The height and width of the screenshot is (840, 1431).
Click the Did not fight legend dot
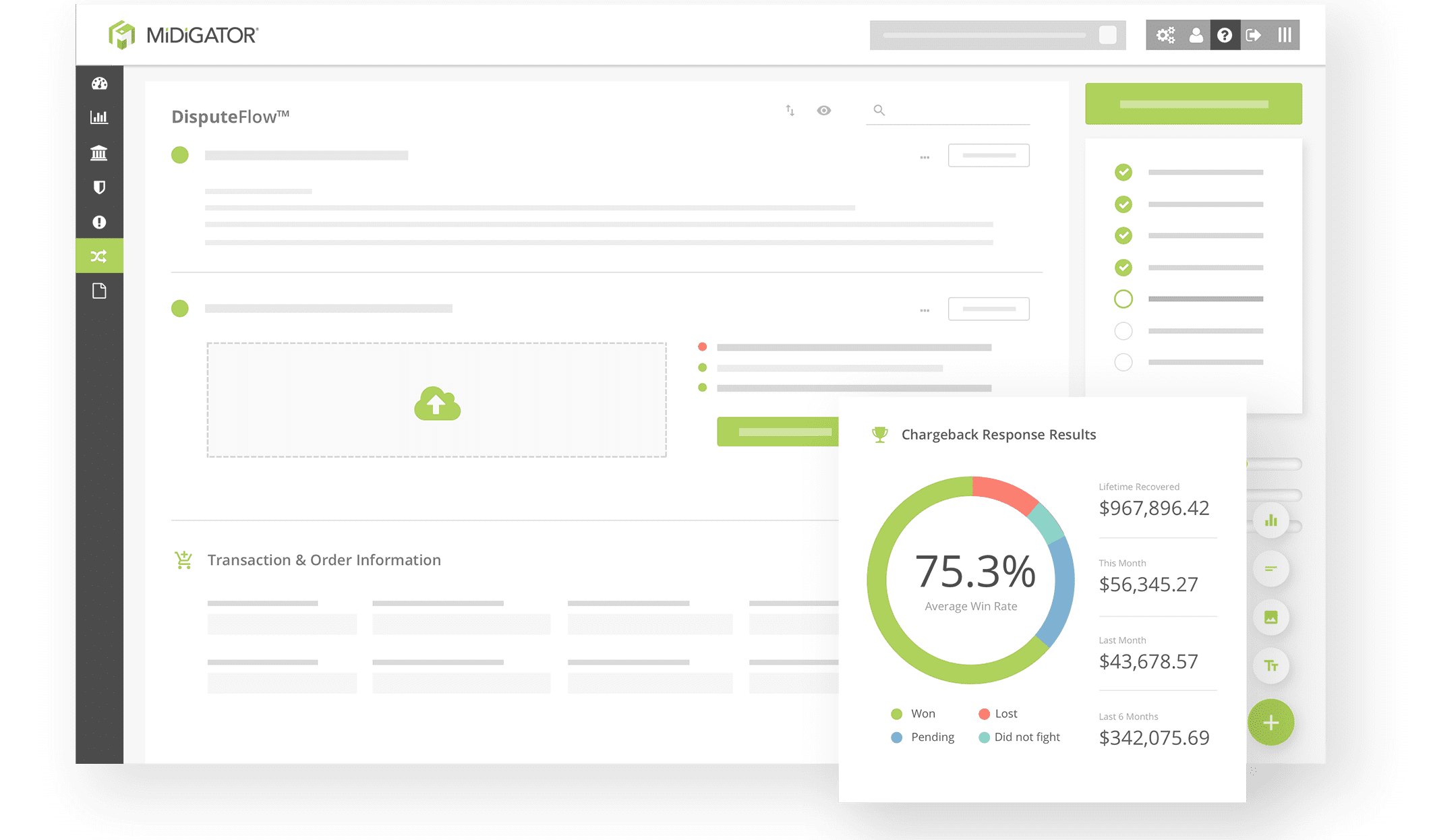pyautogui.click(x=984, y=738)
